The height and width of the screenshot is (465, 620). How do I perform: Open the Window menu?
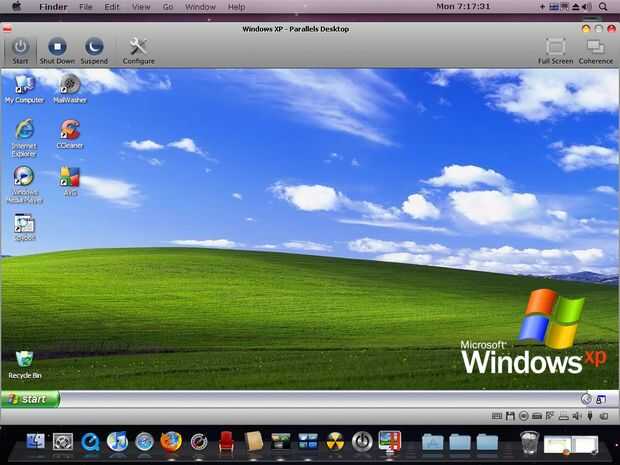[x=200, y=7]
